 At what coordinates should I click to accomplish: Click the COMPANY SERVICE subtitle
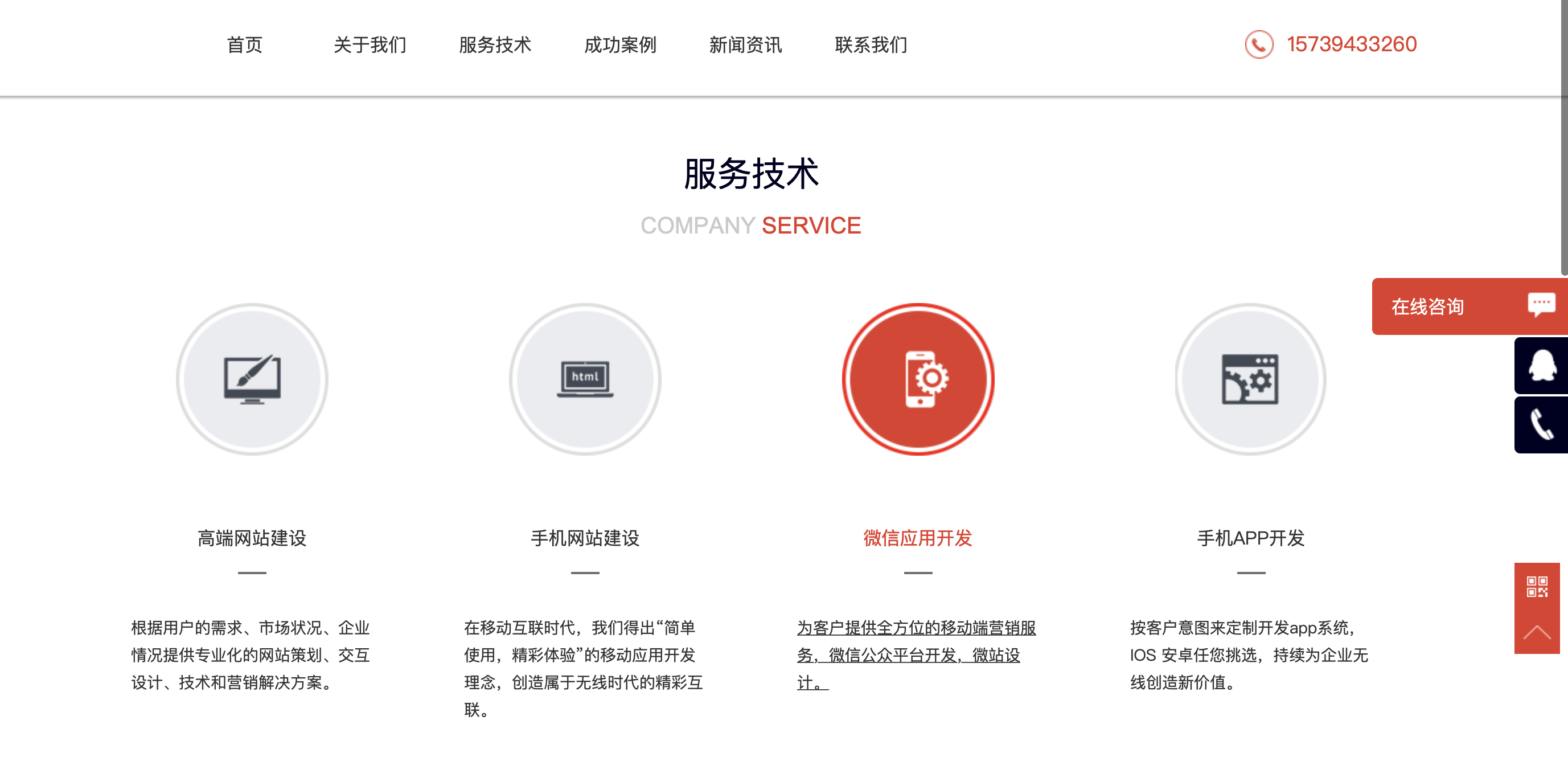751,225
